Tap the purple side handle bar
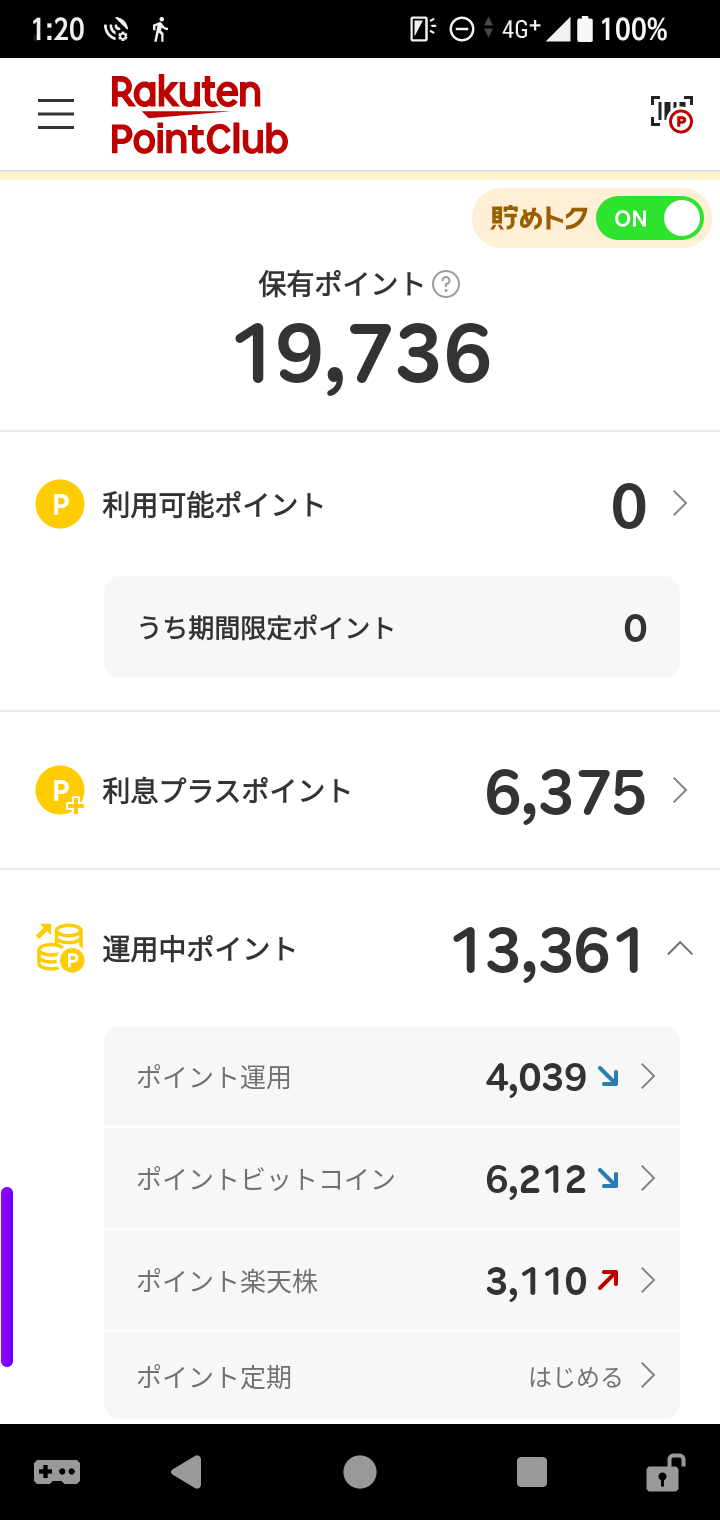 [x=7, y=1276]
